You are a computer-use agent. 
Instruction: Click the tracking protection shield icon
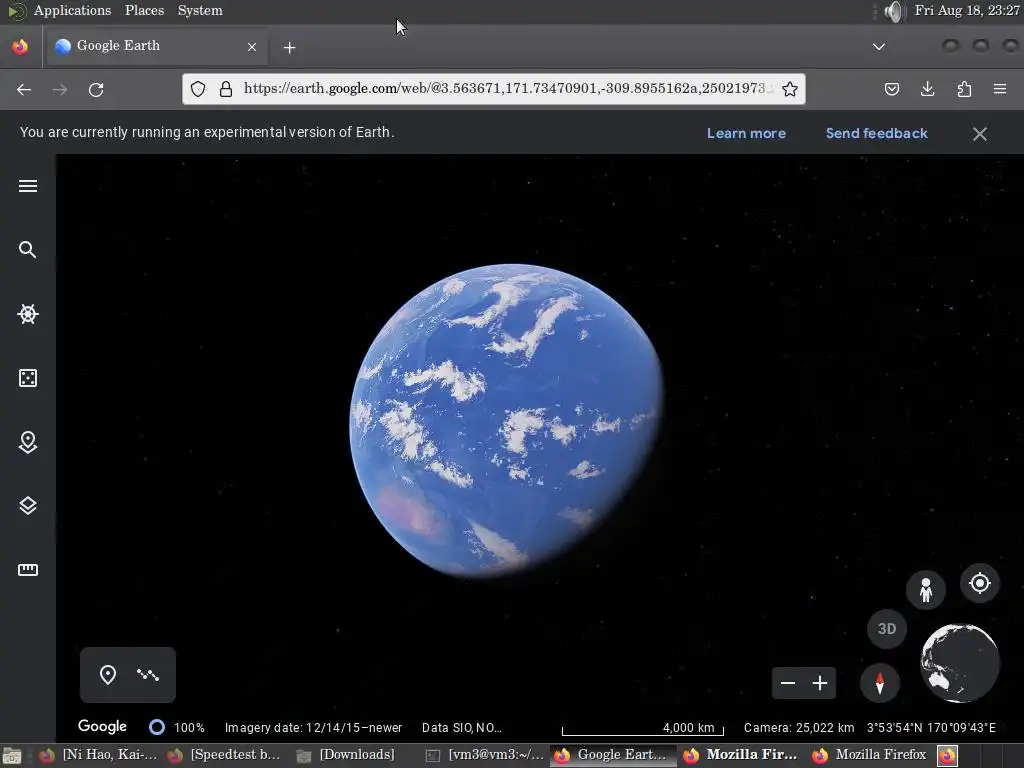pyautogui.click(x=198, y=89)
